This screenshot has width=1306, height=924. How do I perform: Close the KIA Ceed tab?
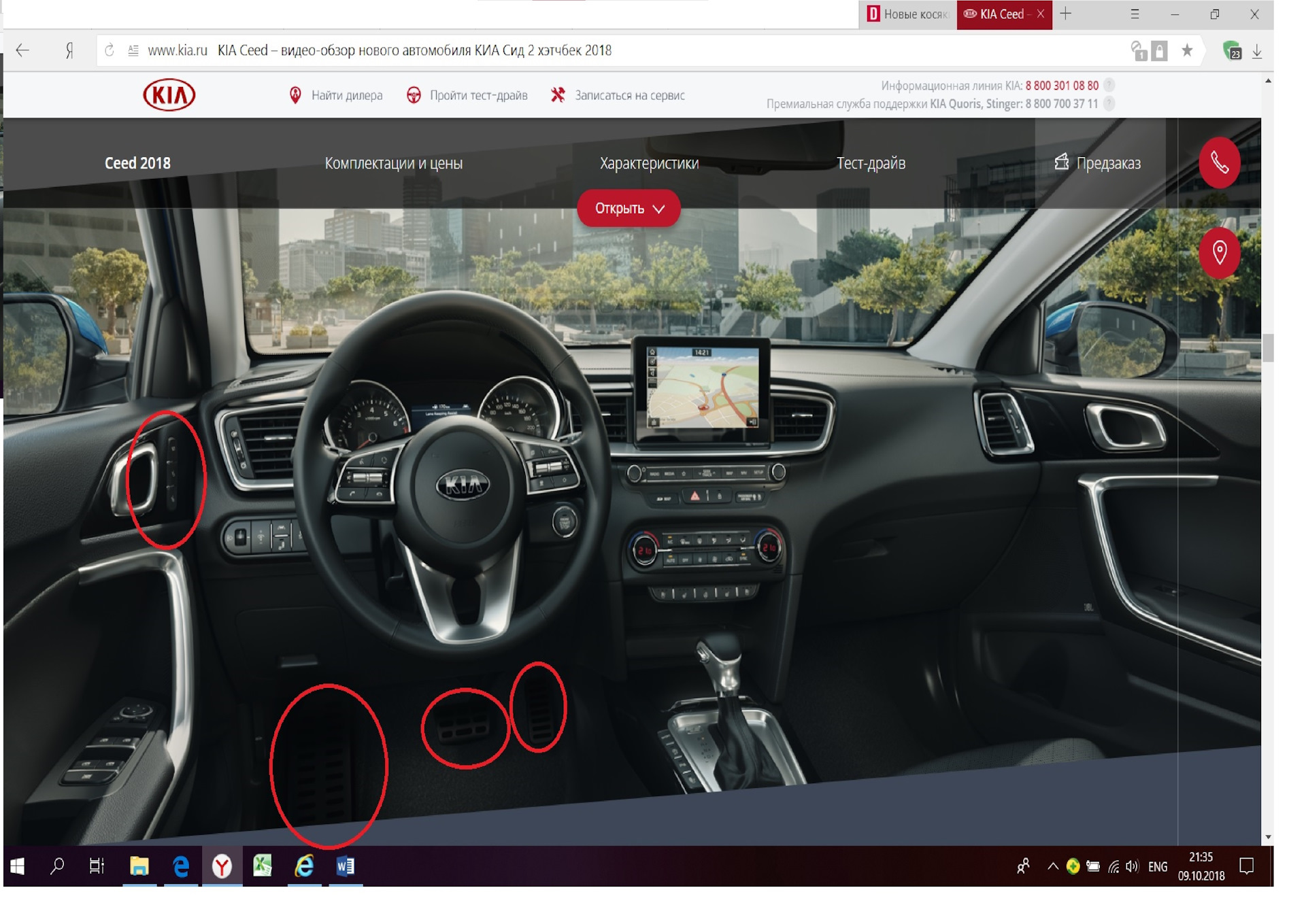click(x=1041, y=14)
